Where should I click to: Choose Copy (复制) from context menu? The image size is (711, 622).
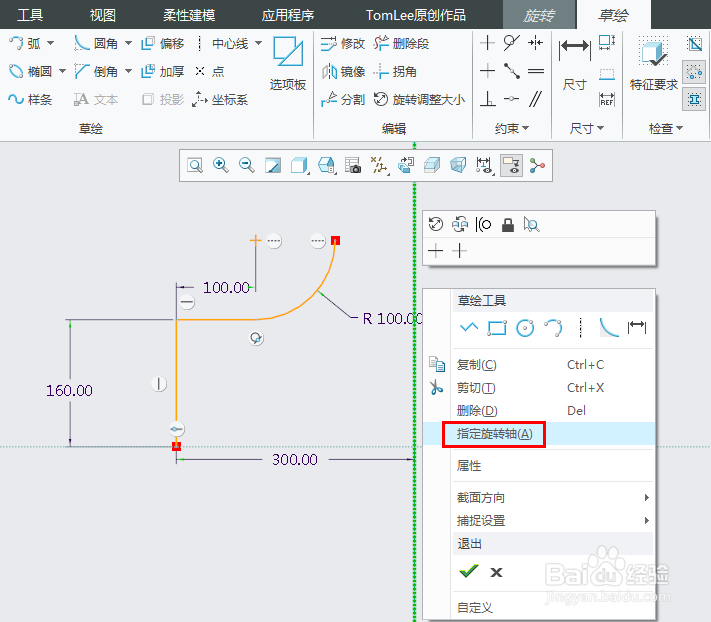tap(540, 365)
